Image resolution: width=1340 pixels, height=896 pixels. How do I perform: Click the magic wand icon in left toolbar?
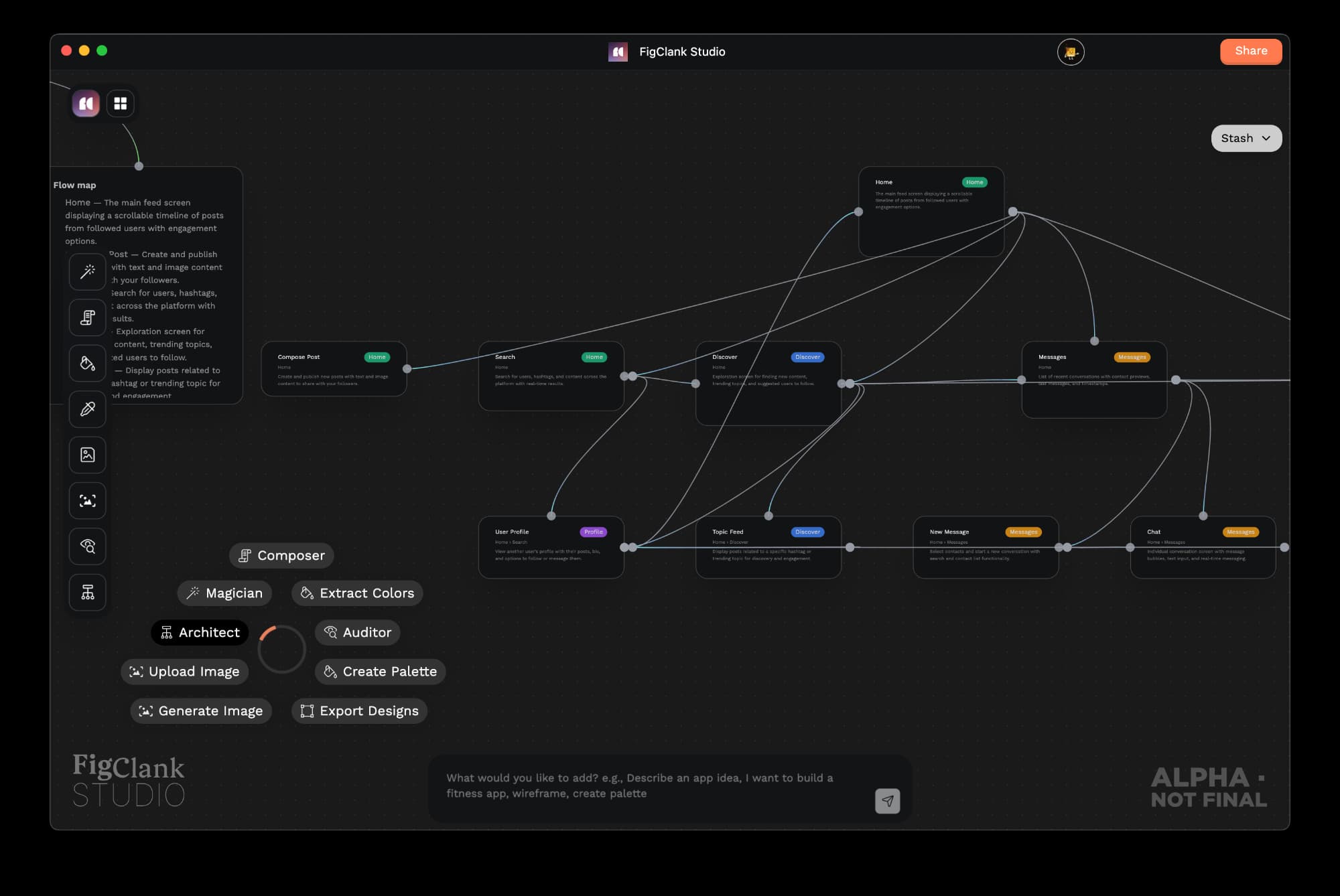(x=88, y=271)
